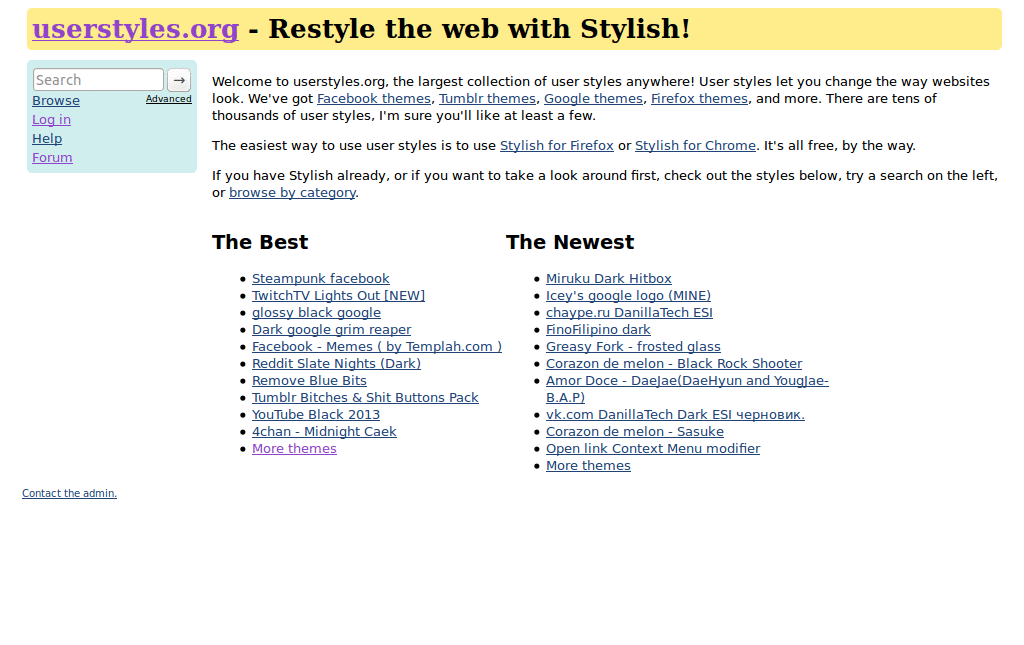This screenshot has height=645, width=1024.
Task: Open Reddit Slate Nights (Dark) style
Action: point(336,364)
